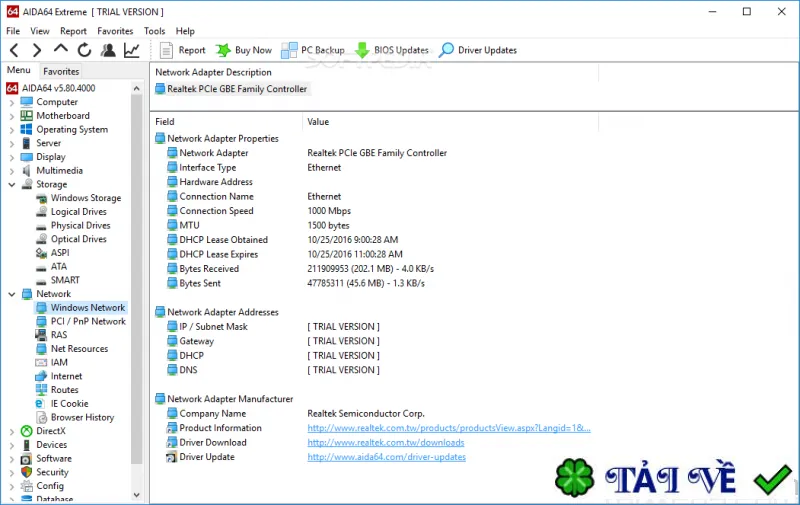Click the Report toolbar button
The width and height of the screenshot is (800, 505).
(x=182, y=50)
